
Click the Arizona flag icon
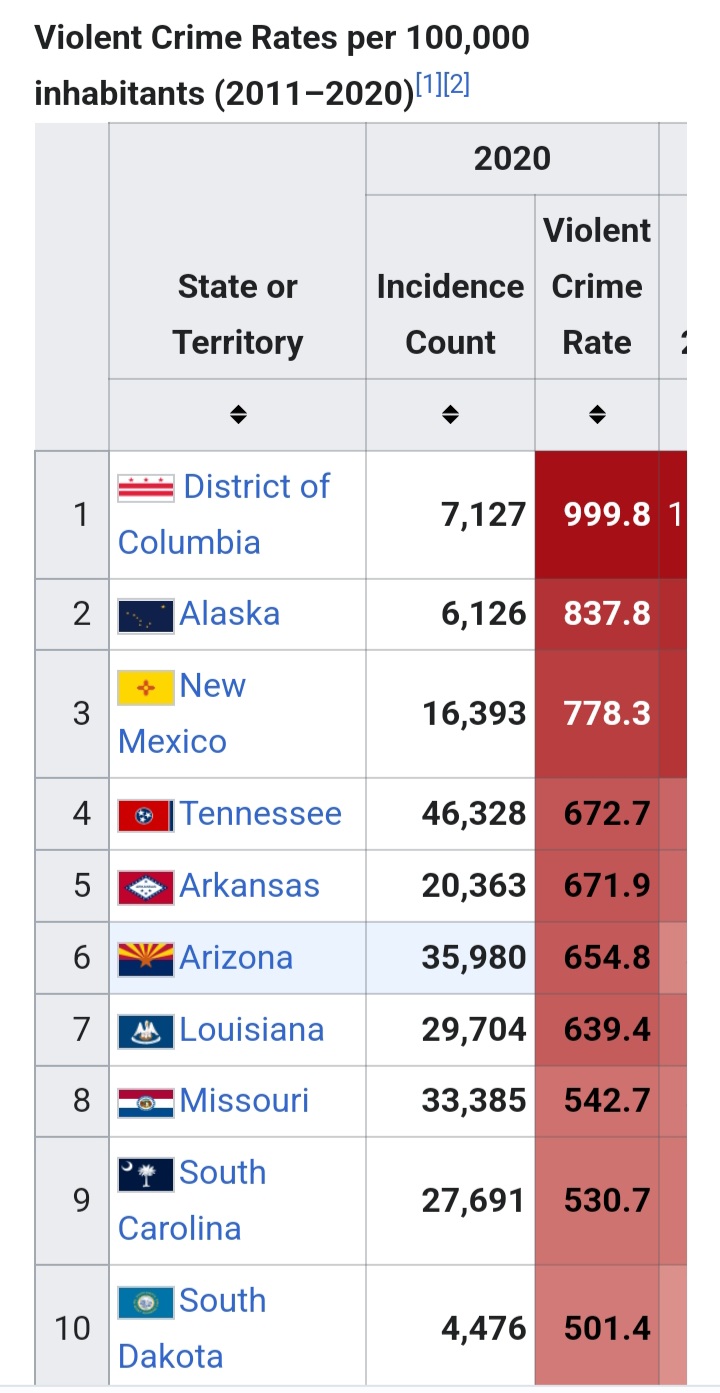pyautogui.click(x=148, y=957)
